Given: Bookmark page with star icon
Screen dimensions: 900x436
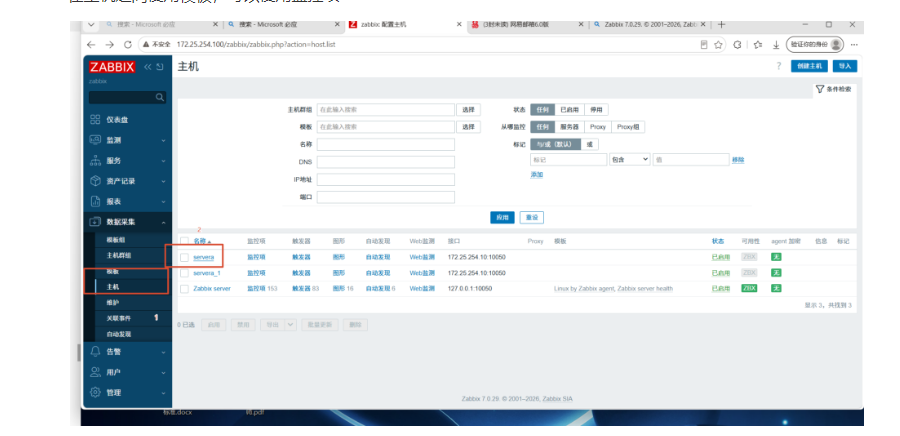Looking at the screenshot, I should (x=718, y=44).
